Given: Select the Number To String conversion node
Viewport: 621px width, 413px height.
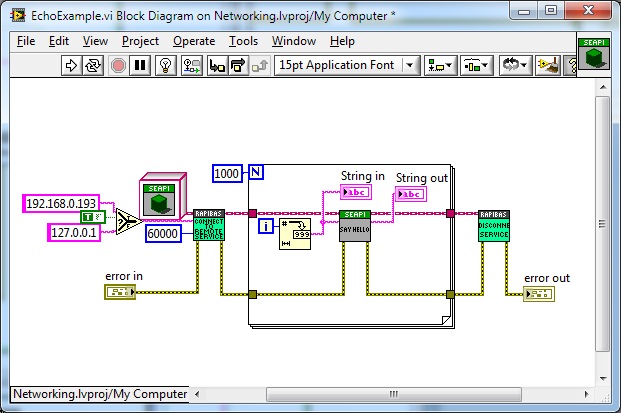Looking at the screenshot, I should pyautogui.click(x=295, y=234).
